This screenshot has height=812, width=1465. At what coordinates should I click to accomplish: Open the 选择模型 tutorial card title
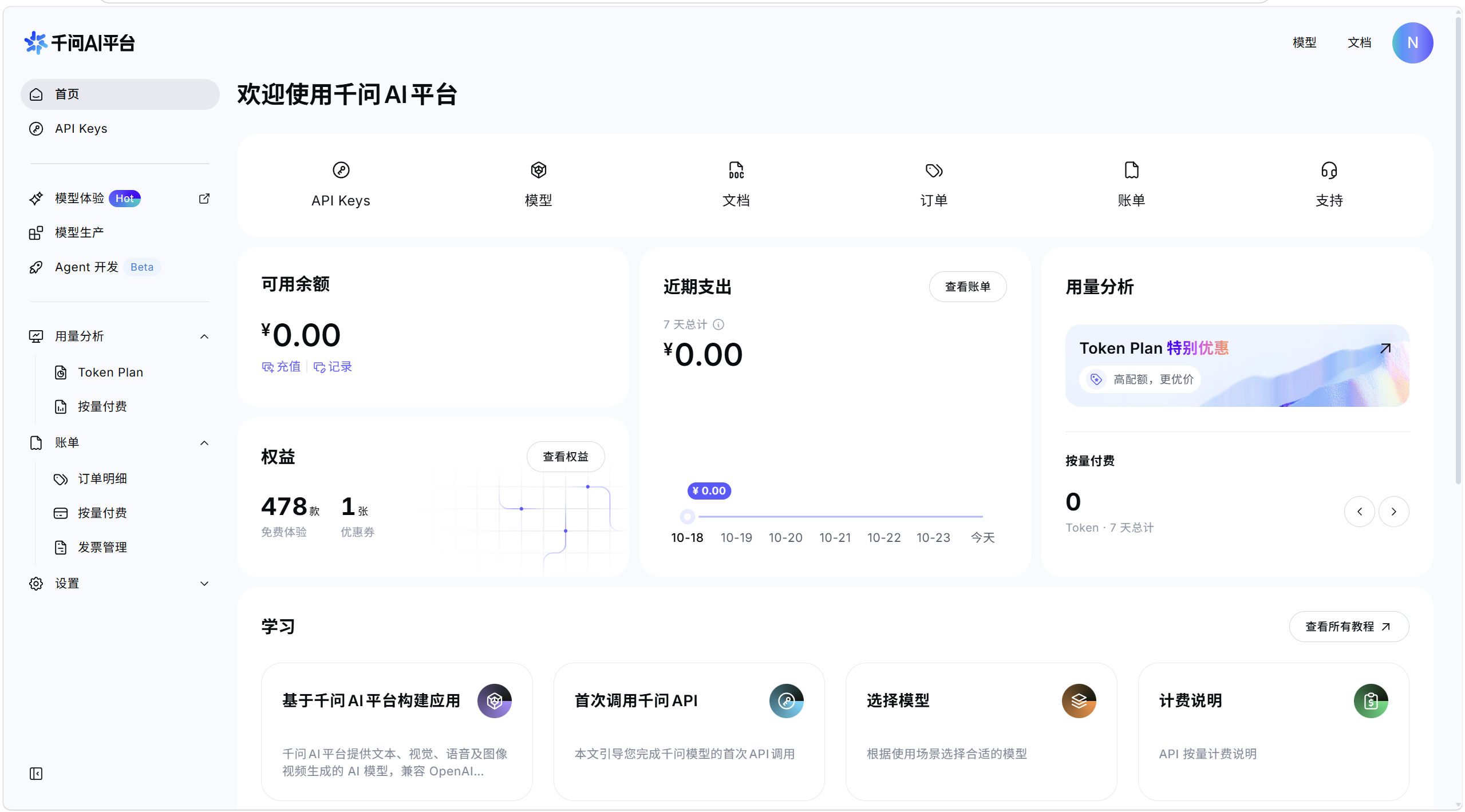coord(898,700)
